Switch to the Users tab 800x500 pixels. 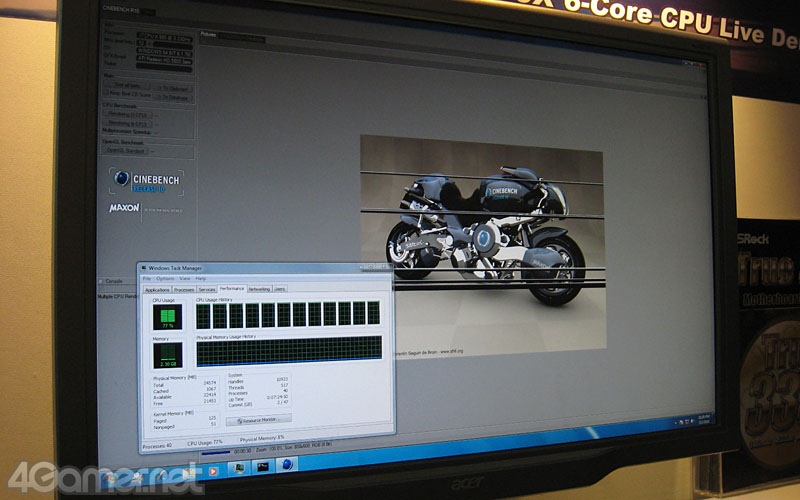click(x=280, y=289)
